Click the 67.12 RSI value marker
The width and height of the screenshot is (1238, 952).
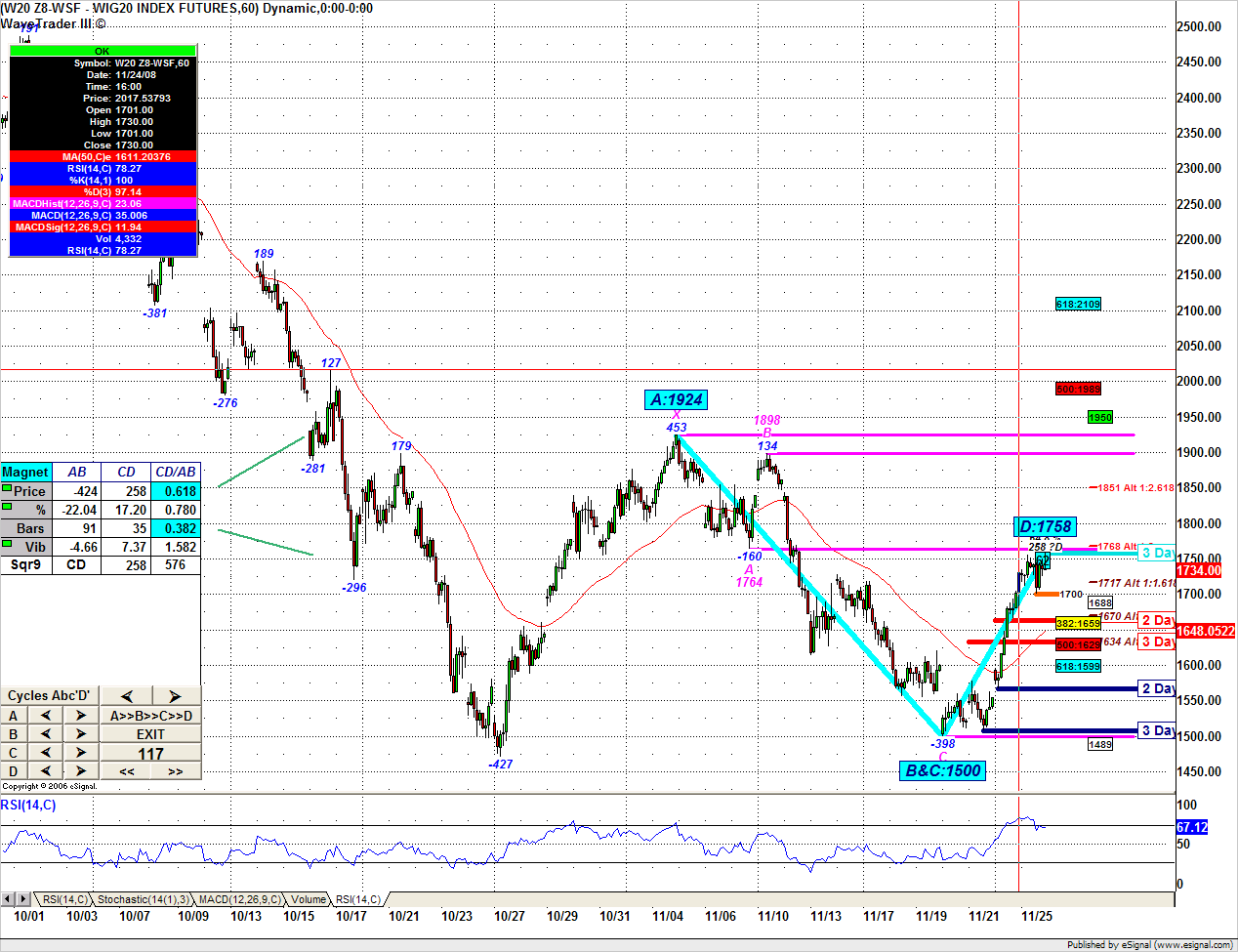[x=1192, y=827]
